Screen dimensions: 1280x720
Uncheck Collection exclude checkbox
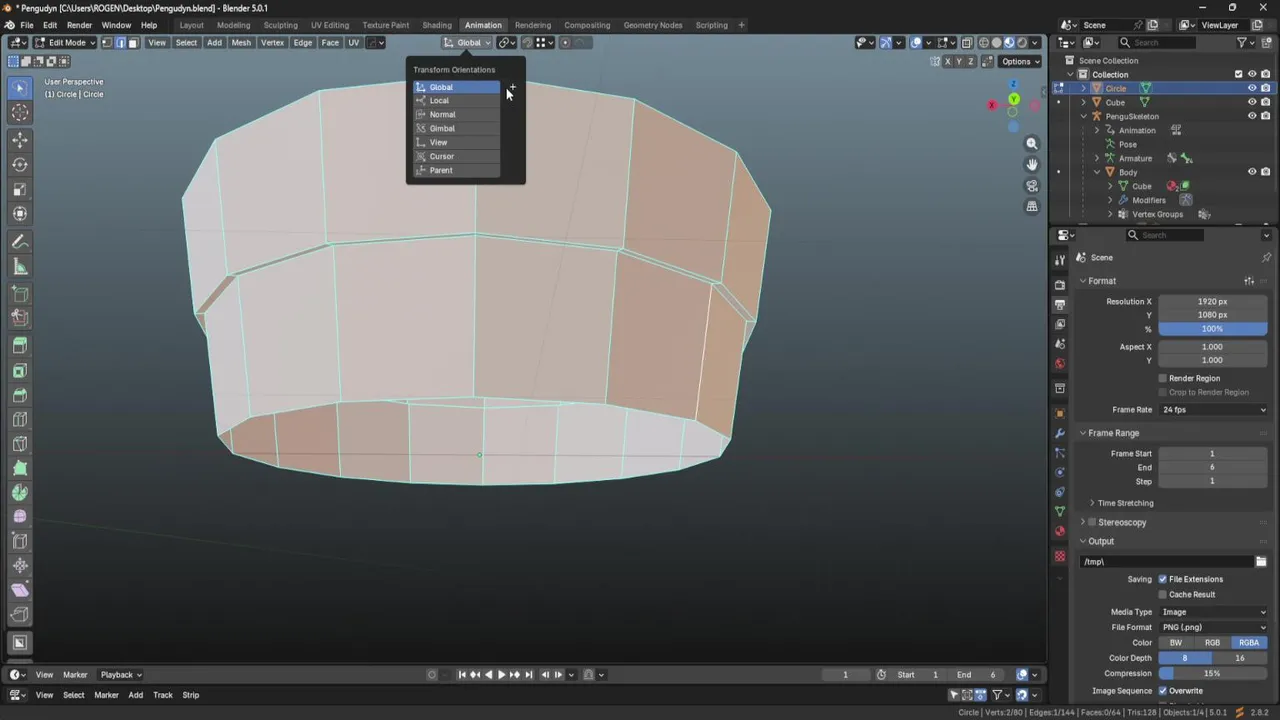(1238, 74)
